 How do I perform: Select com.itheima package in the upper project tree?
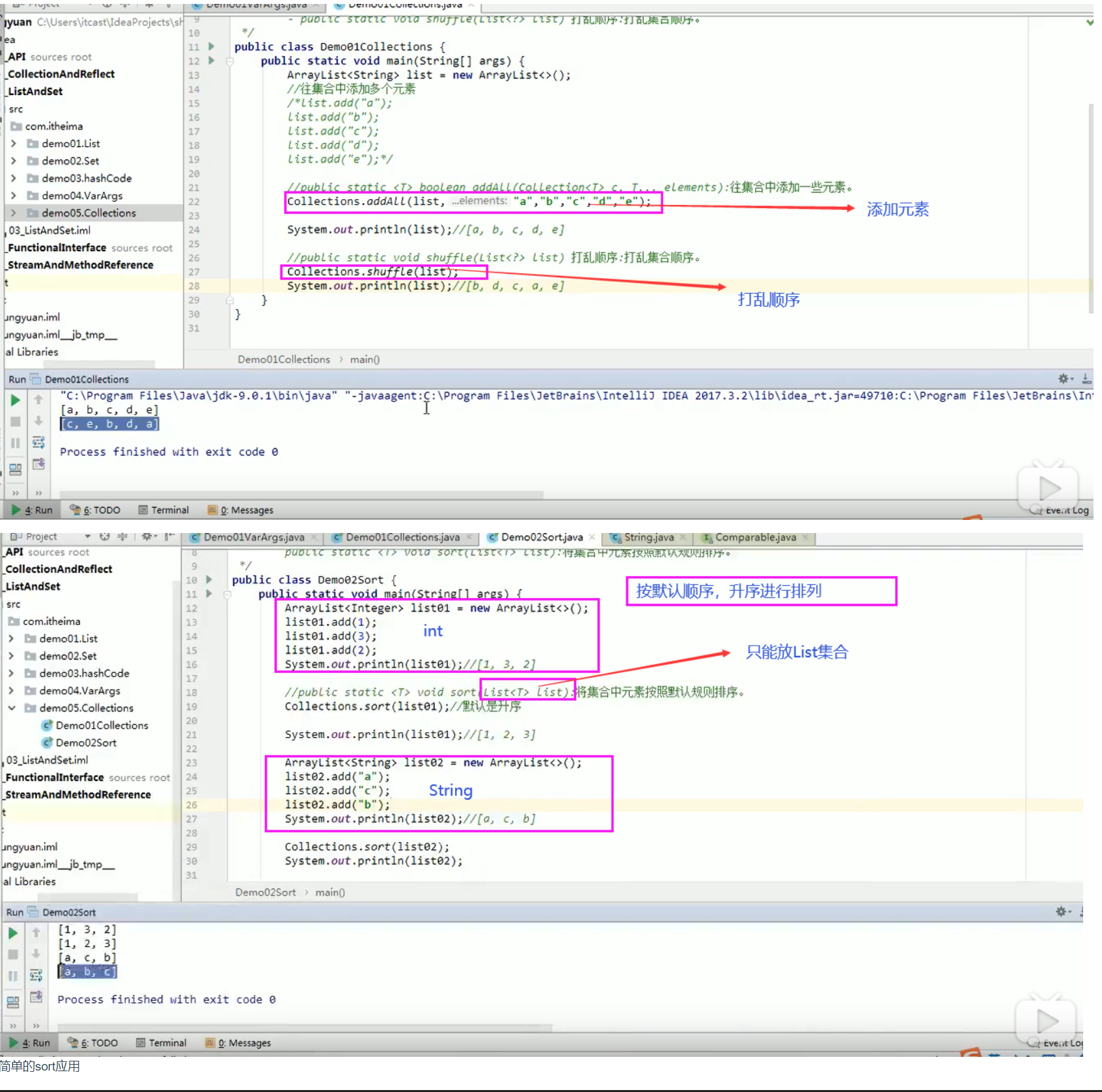[x=46, y=126]
